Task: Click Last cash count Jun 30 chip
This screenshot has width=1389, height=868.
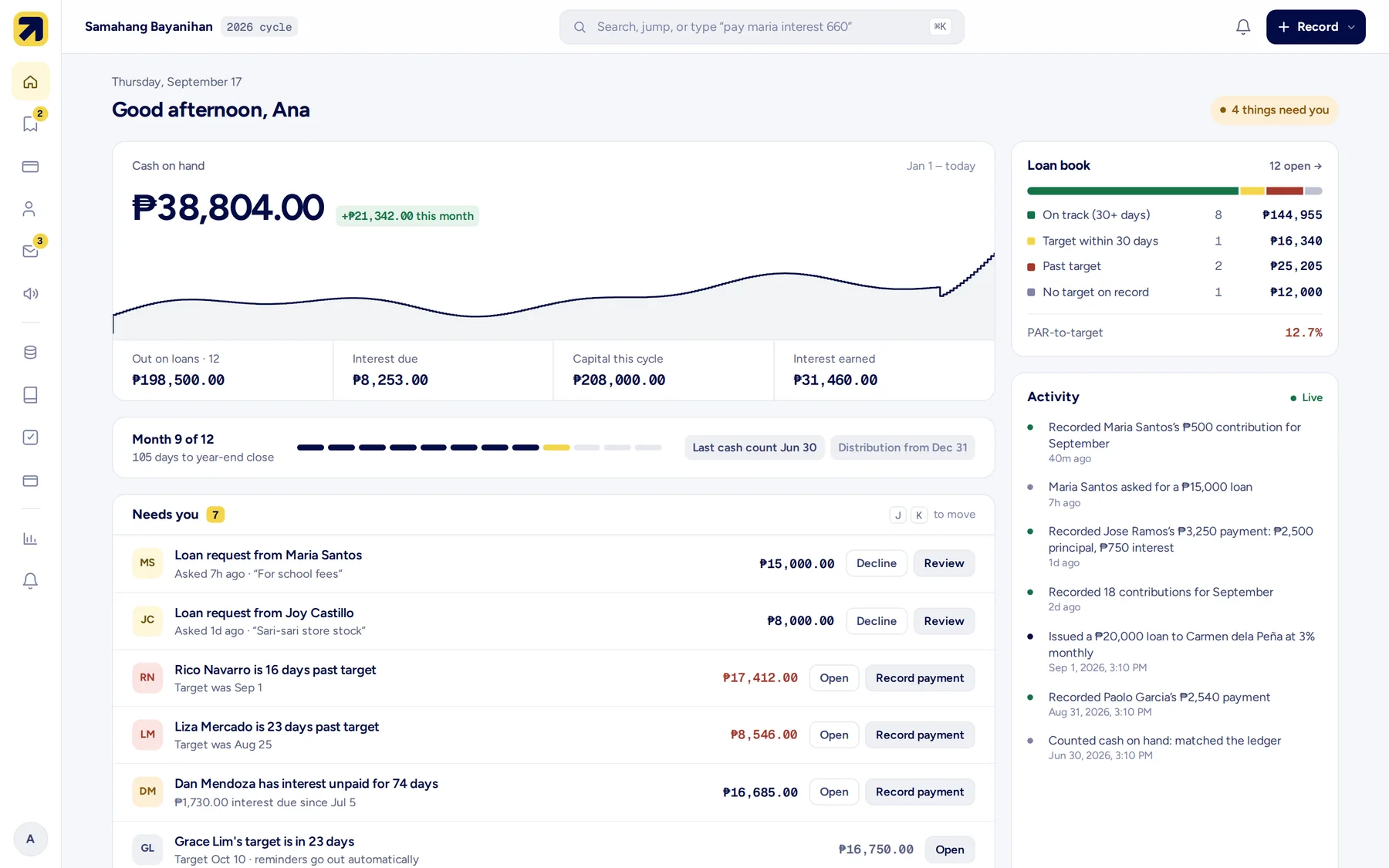Action: (754, 448)
